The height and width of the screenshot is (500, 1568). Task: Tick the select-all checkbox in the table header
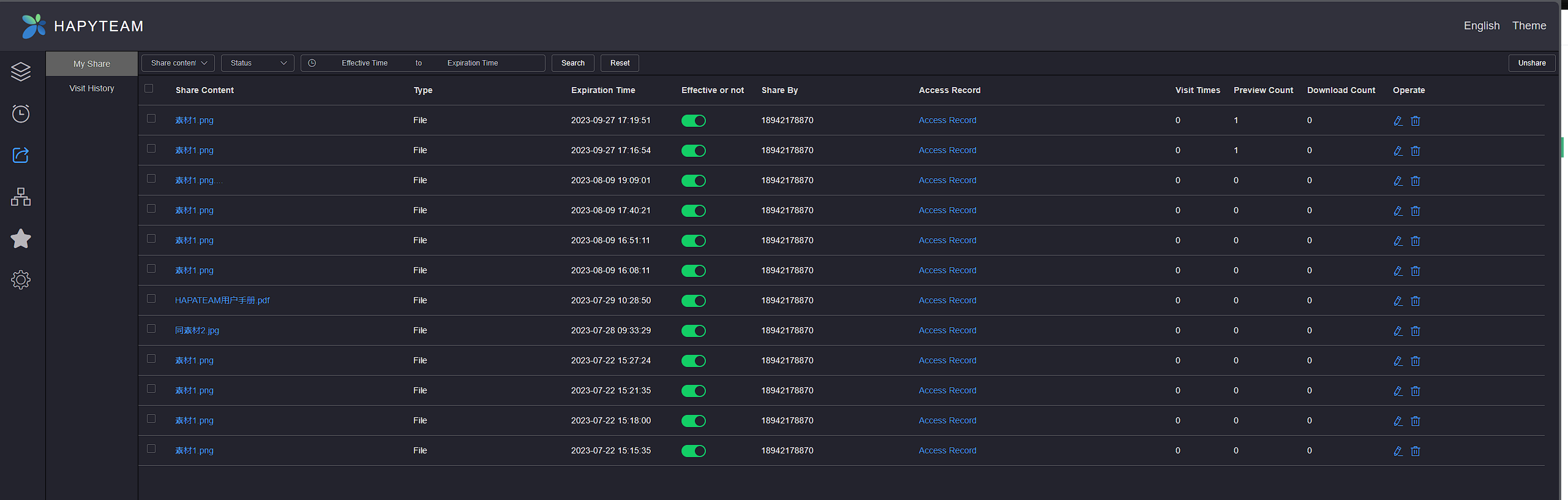pos(149,88)
